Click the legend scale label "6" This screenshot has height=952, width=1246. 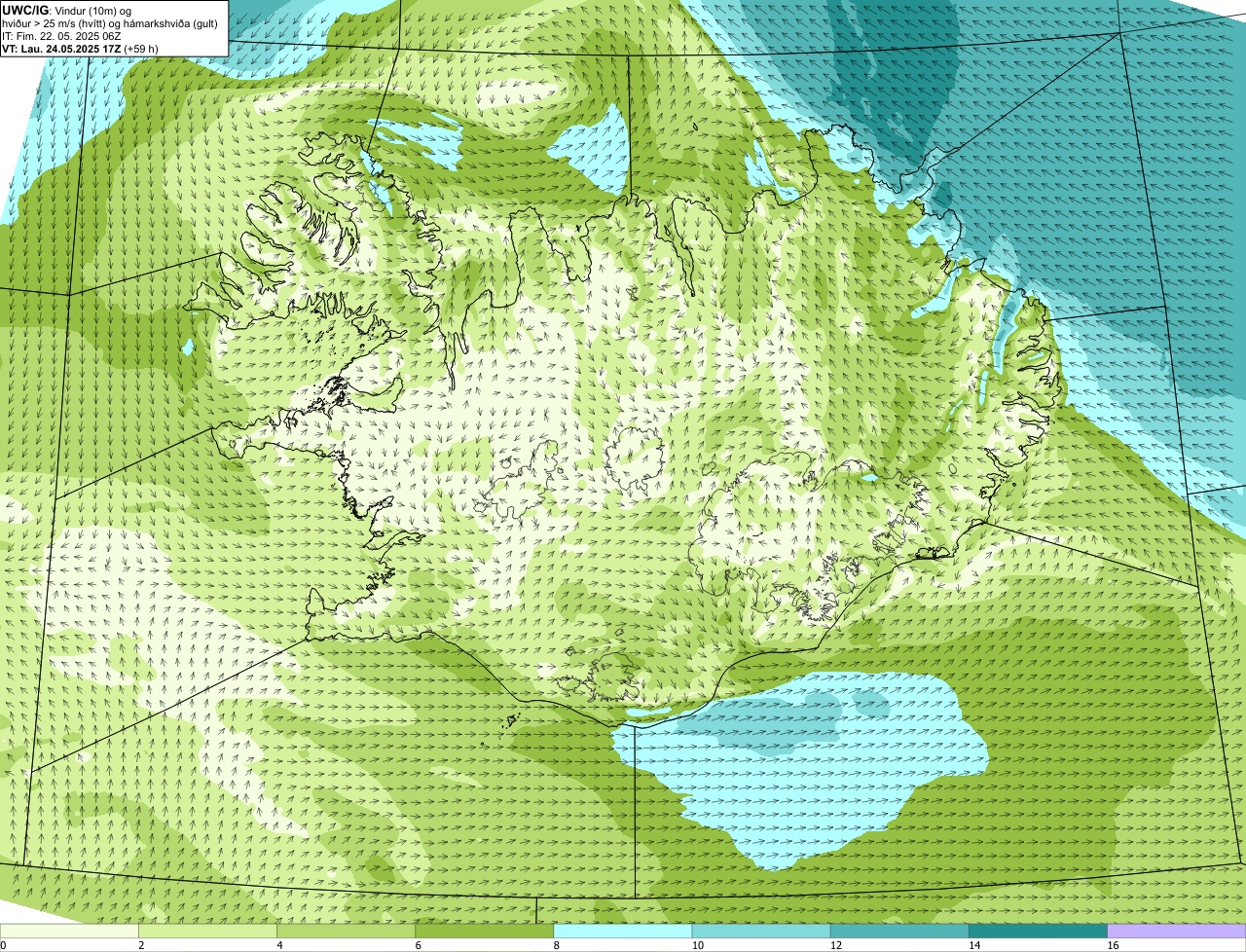[419, 945]
